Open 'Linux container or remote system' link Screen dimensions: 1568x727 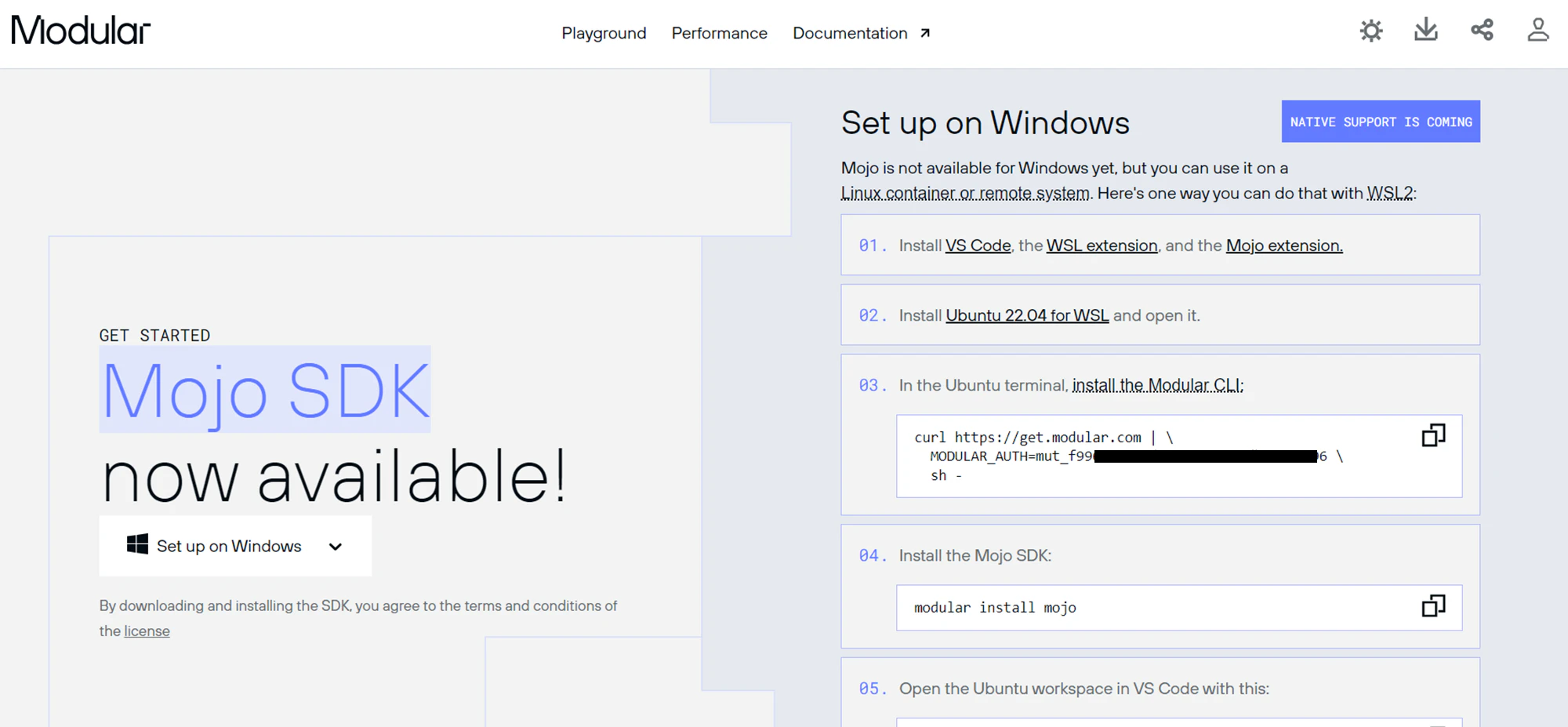965,193
